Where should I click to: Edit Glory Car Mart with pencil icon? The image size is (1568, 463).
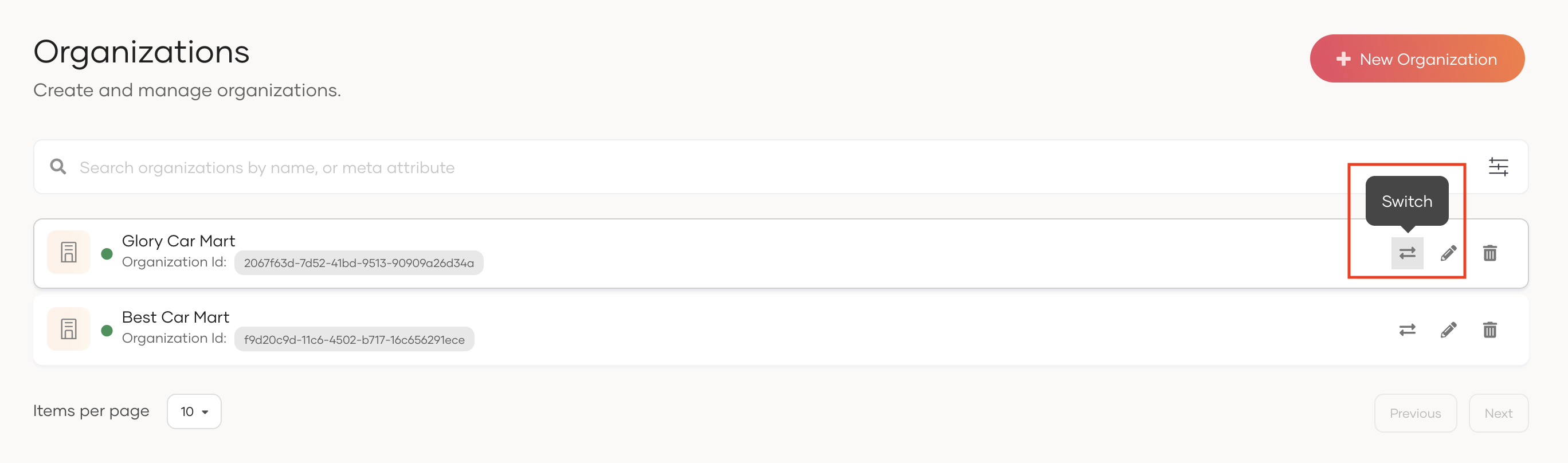click(1448, 253)
